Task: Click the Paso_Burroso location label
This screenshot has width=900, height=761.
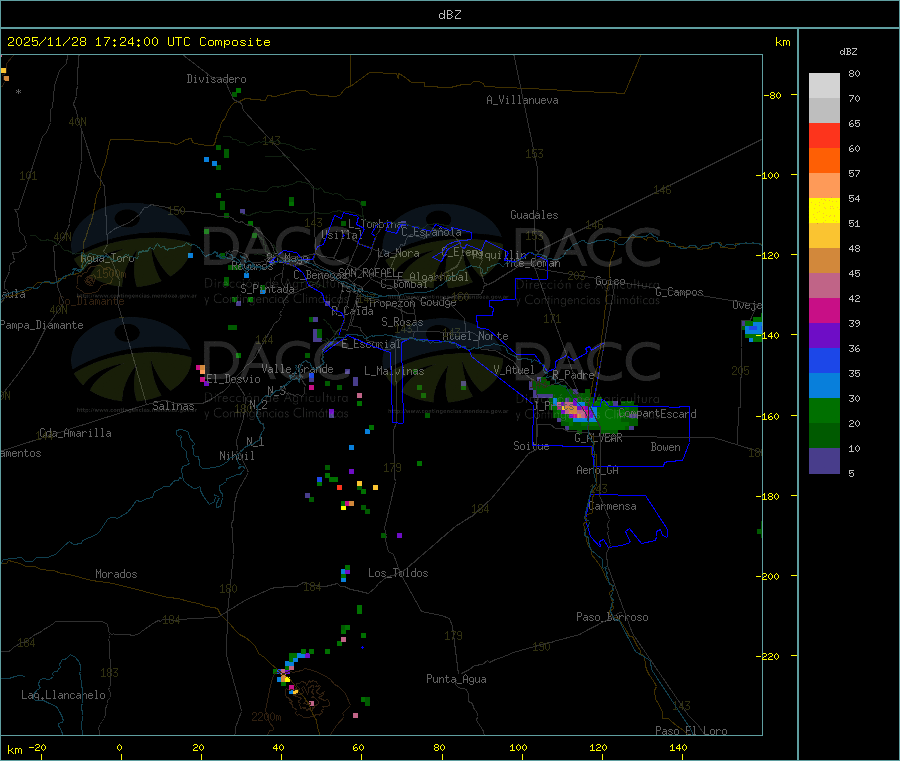Action: pyautogui.click(x=612, y=617)
